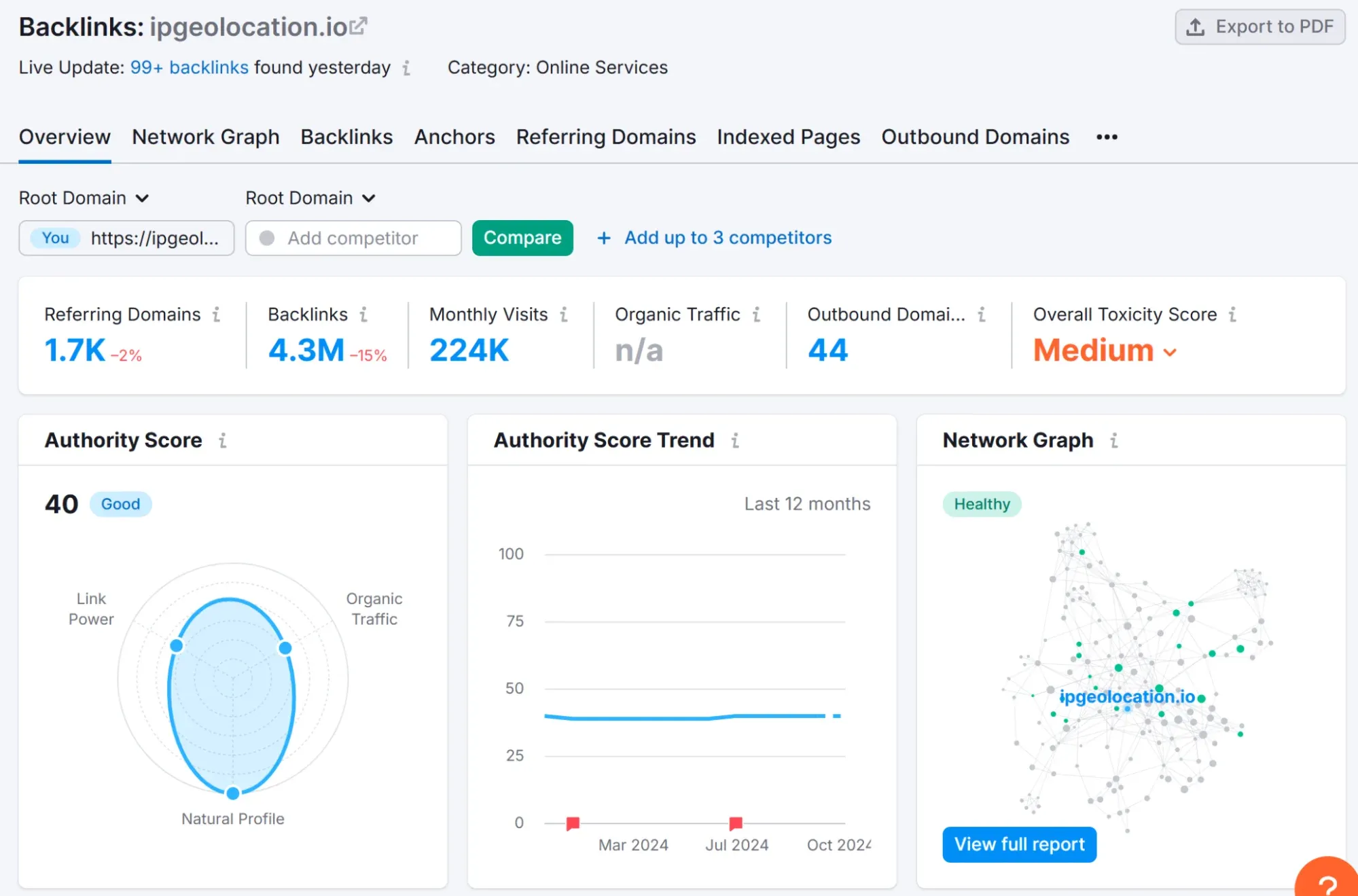
Task: Click the Natural Profile radar point
Action: [233, 793]
